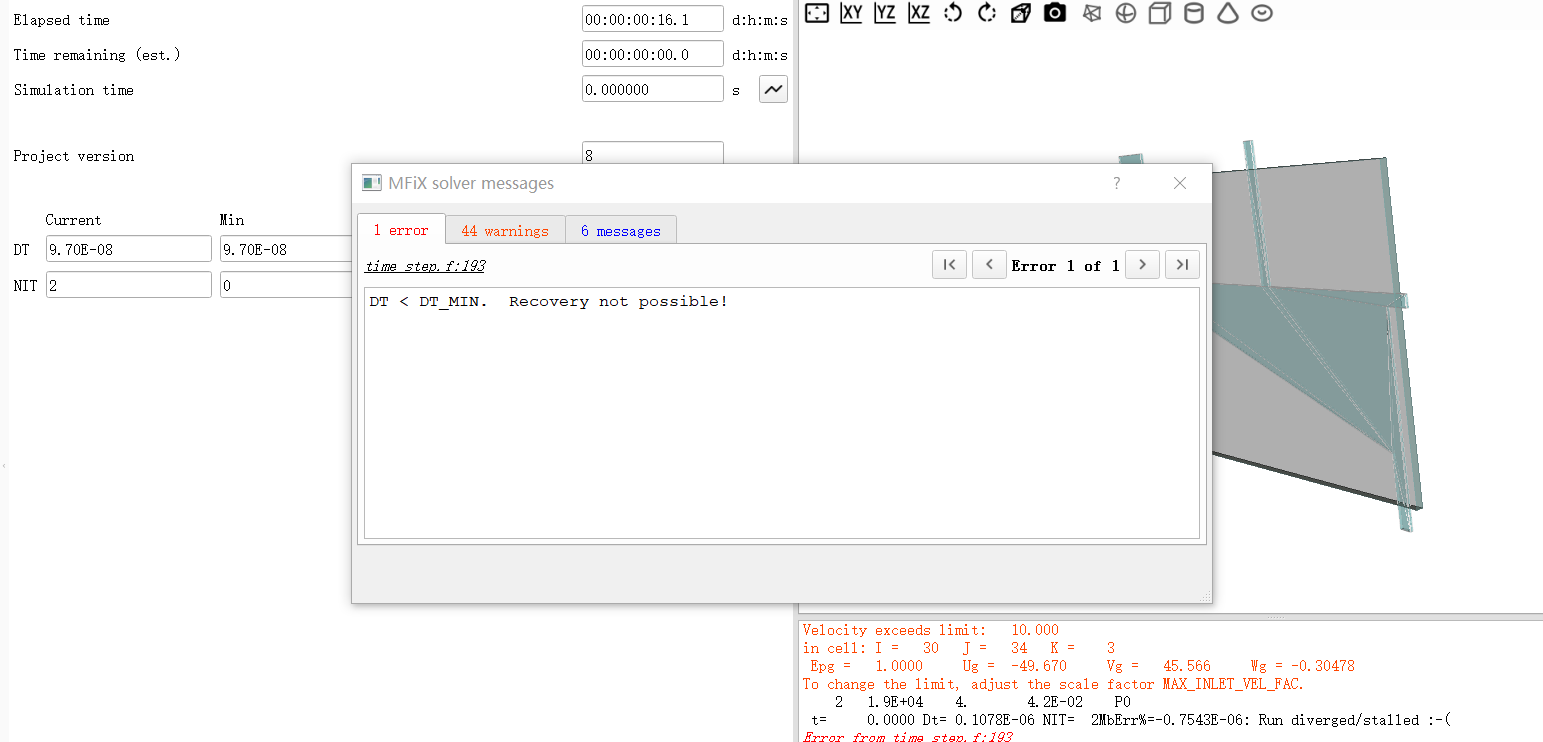Click the mesh geometry icon
The image size is (1543, 742).
[x=1091, y=13]
